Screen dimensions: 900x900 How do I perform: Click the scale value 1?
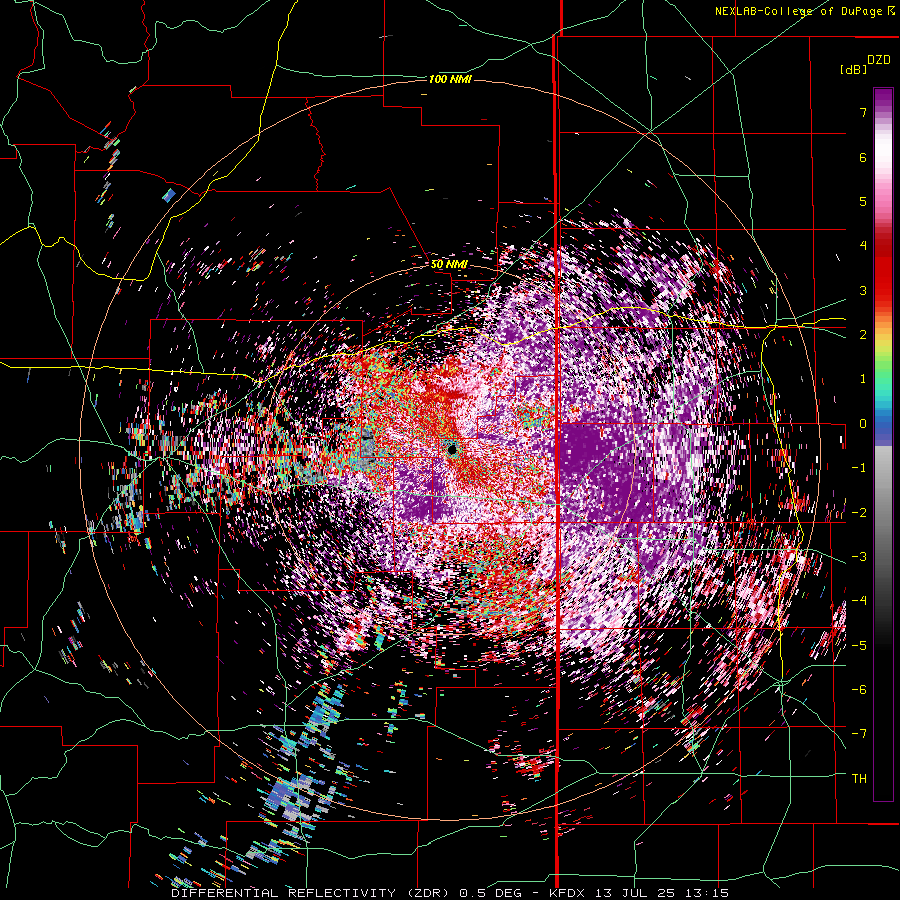pyautogui.click(x=863, y=379)
